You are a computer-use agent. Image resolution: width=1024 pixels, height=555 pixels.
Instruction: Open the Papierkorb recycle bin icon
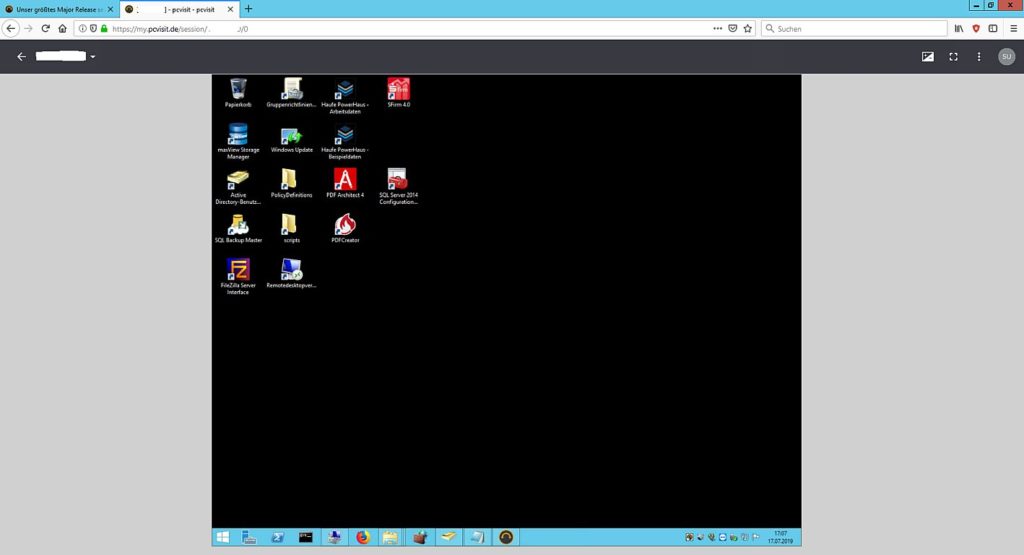[237, 89]
